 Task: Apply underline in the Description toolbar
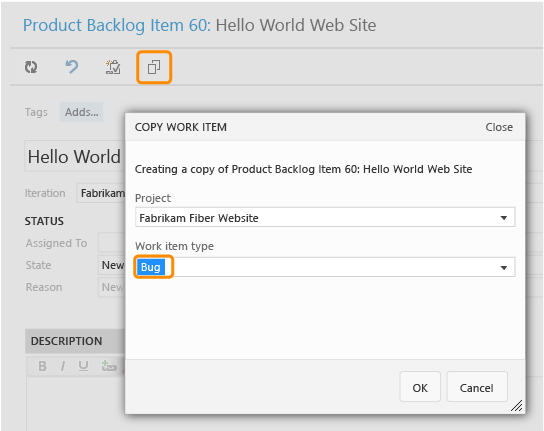[83, 366]
